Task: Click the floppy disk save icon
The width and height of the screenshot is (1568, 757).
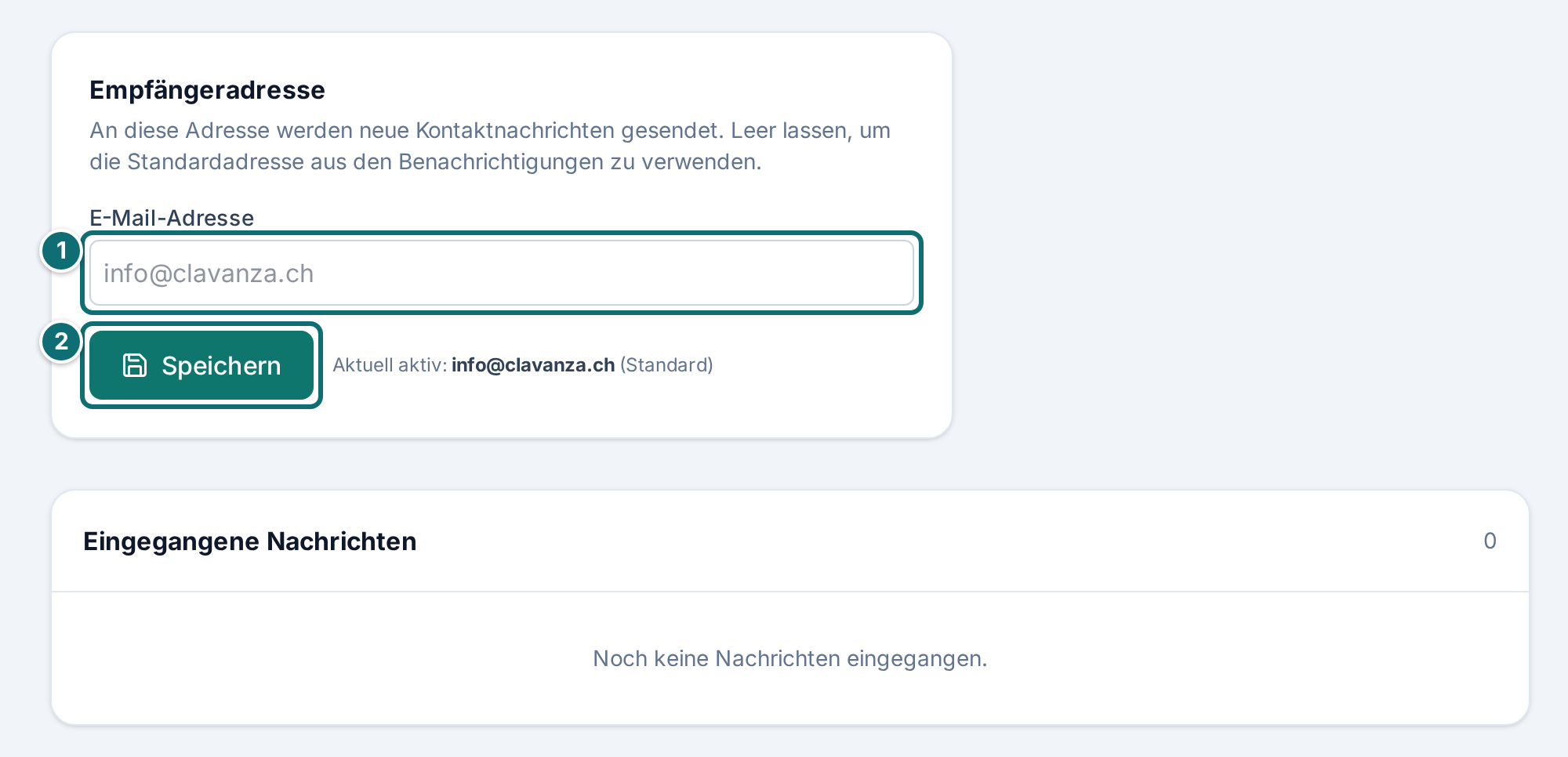Action: click(135, 365)
